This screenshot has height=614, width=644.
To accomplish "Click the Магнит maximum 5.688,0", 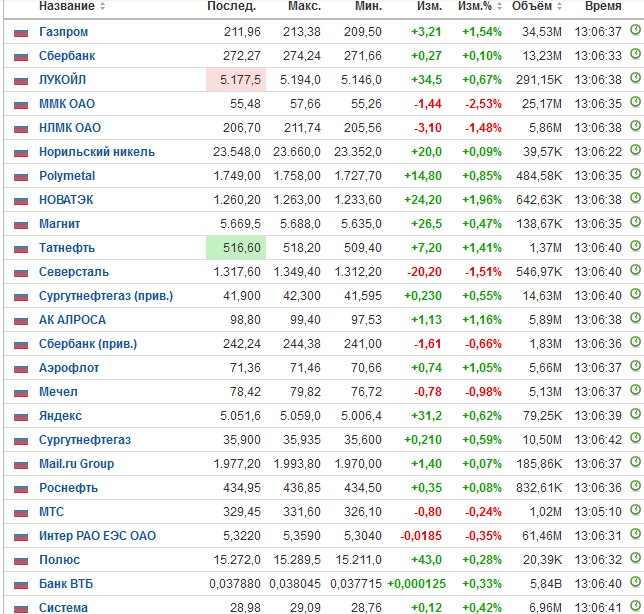I will (300, 224).
